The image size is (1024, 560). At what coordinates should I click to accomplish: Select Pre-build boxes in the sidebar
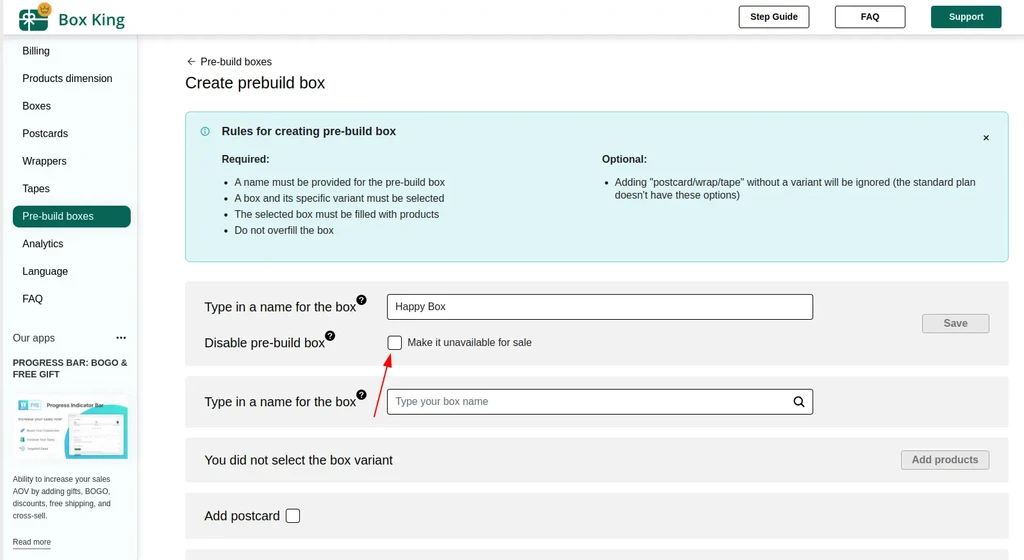coord(72,217)
